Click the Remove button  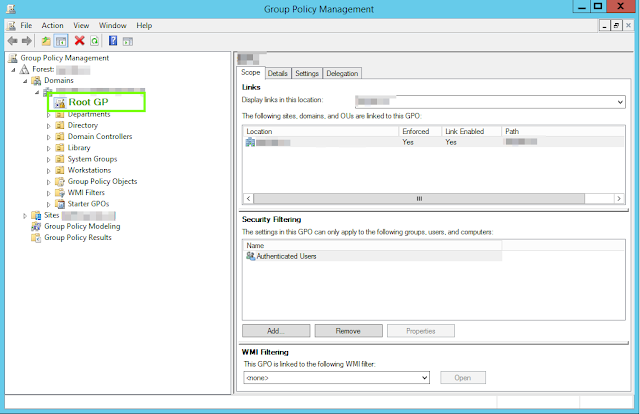tap(349, 331)
